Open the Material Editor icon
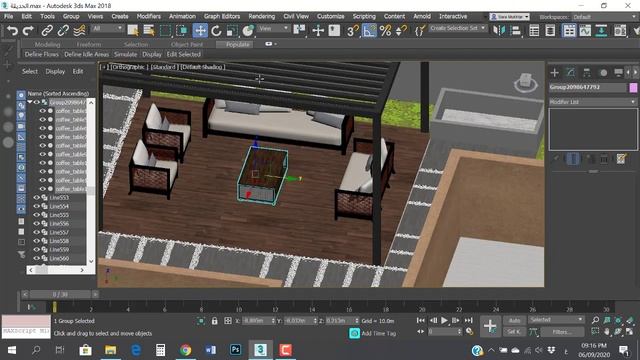This screenshot has height=360, width=640. pos(620,31)
